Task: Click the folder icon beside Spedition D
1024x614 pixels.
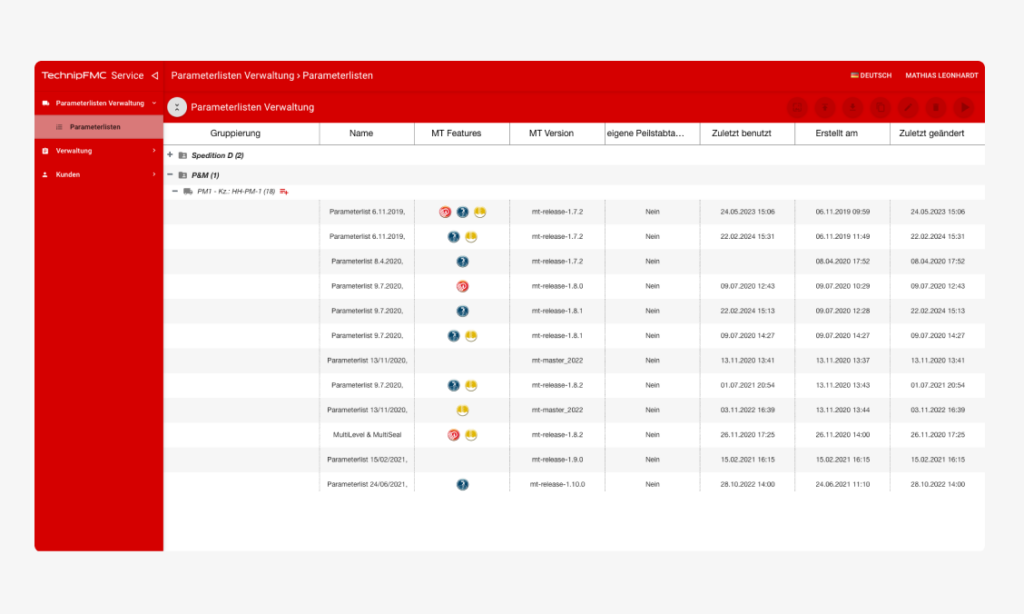Action: (183, 155)
